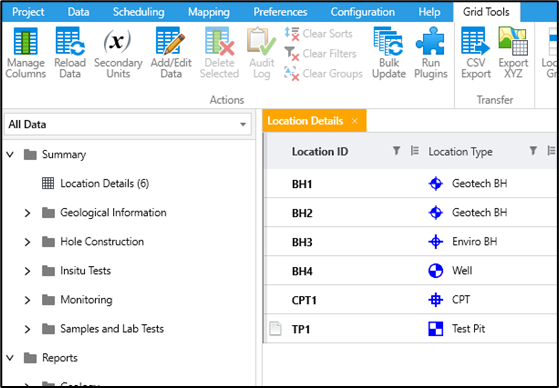The width and height of the screenshot is (559, 388).
Task: Open the All Data dropdown
Action: point(128,124)
